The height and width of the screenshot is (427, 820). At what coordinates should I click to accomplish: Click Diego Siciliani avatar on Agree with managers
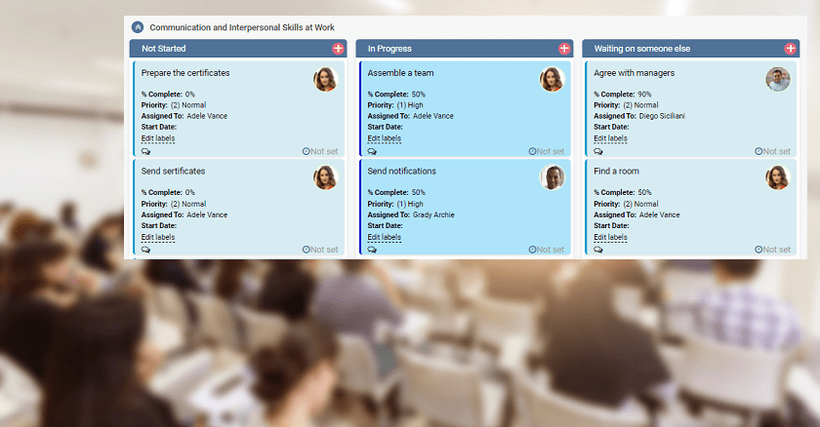777,79
